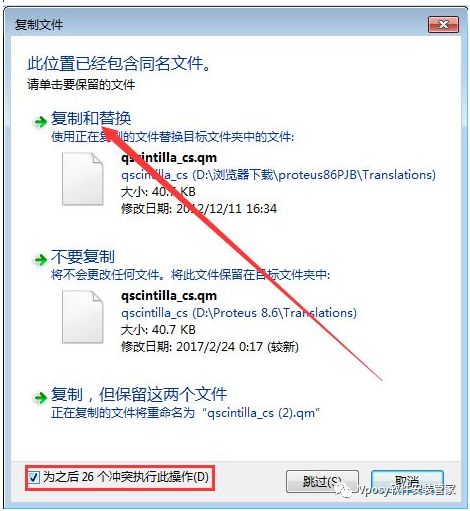Click green arrow beside 不要复制

40,260
